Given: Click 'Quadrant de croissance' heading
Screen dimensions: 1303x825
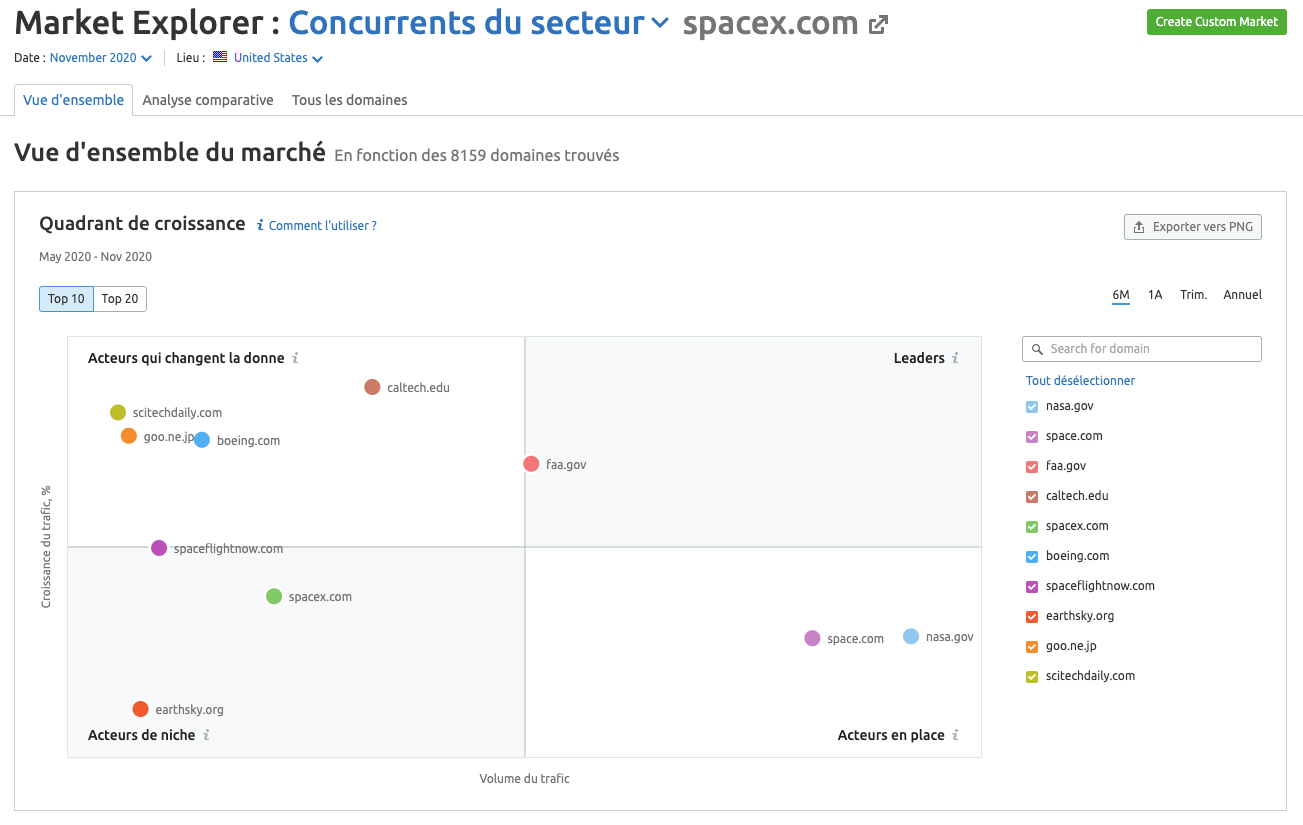Looking at the screenshot, I should pos(142,224).
